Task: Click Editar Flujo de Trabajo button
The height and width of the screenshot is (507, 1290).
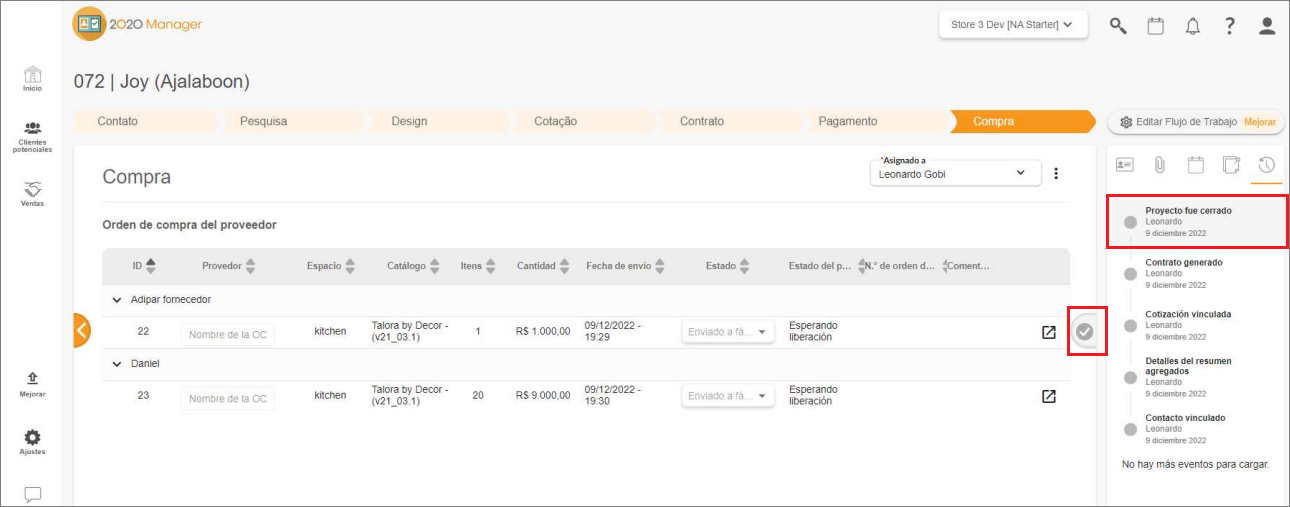Action: point(1196,122)
